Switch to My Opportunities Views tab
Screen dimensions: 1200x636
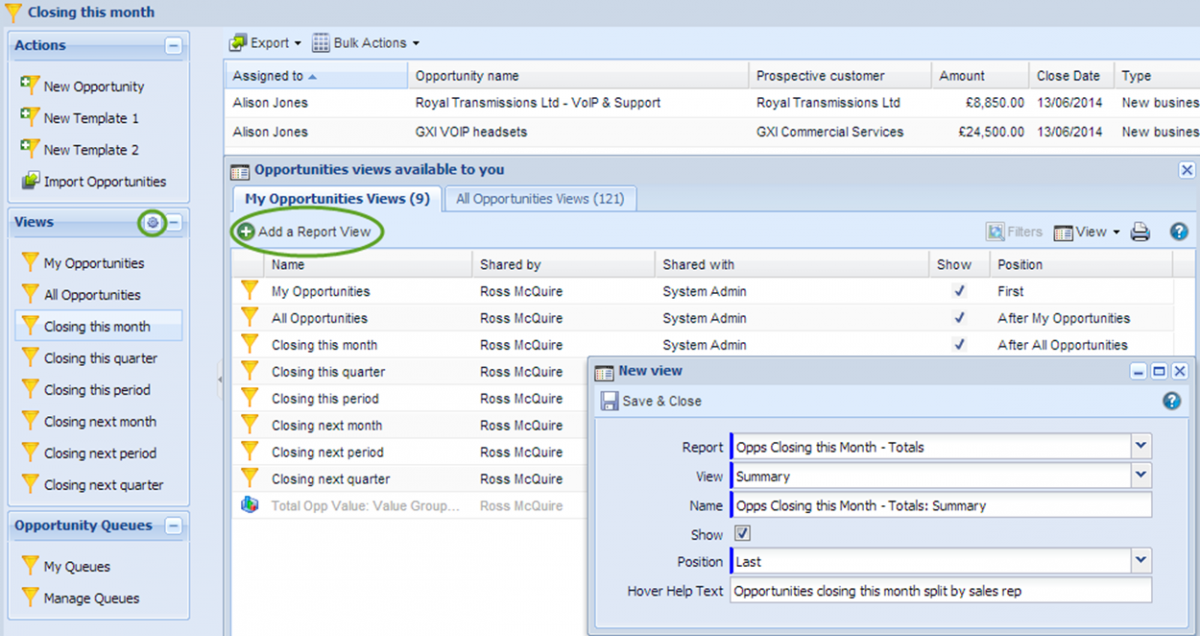point(338,199)
